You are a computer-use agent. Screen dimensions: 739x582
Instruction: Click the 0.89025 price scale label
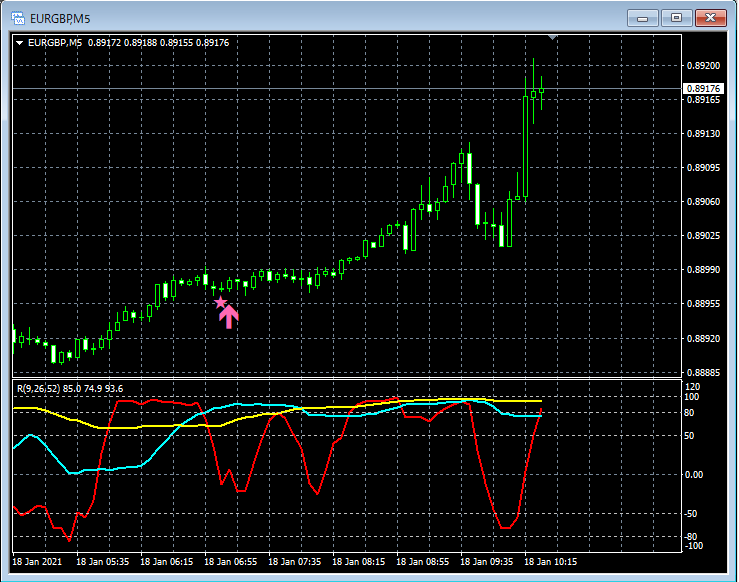[x=703, y=236]
